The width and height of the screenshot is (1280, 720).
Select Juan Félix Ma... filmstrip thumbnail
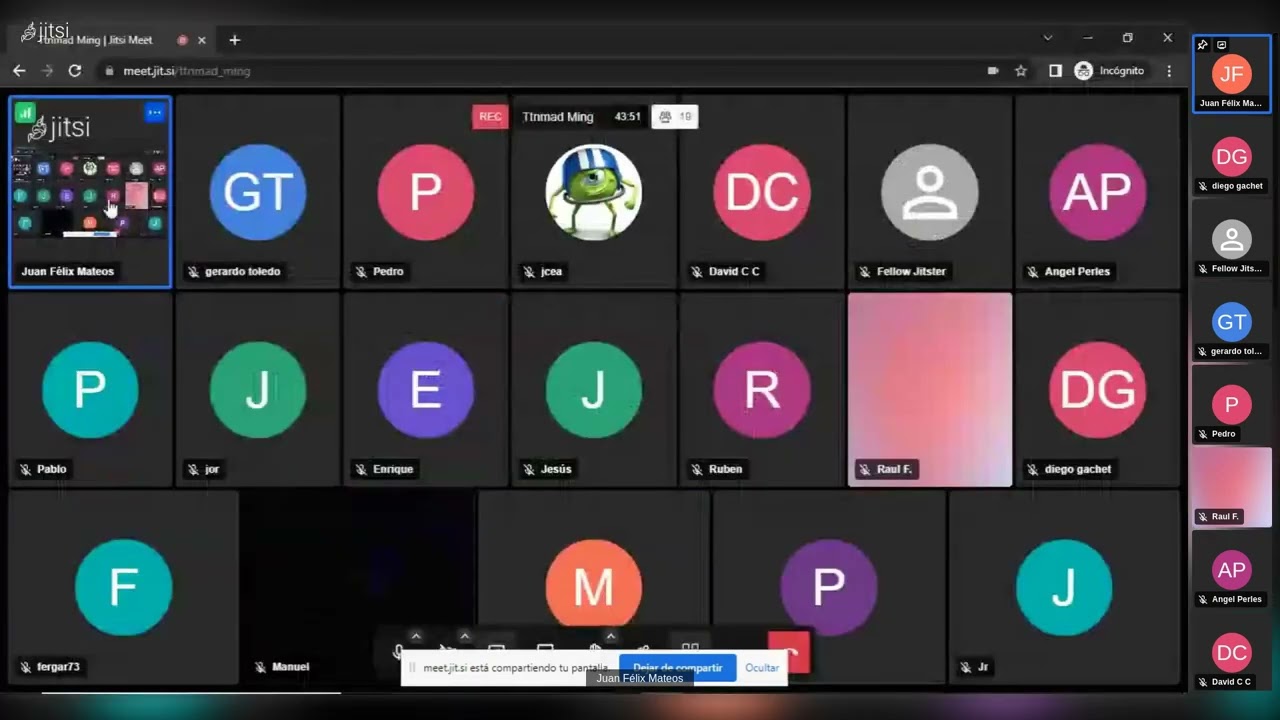pos(1232,74)
